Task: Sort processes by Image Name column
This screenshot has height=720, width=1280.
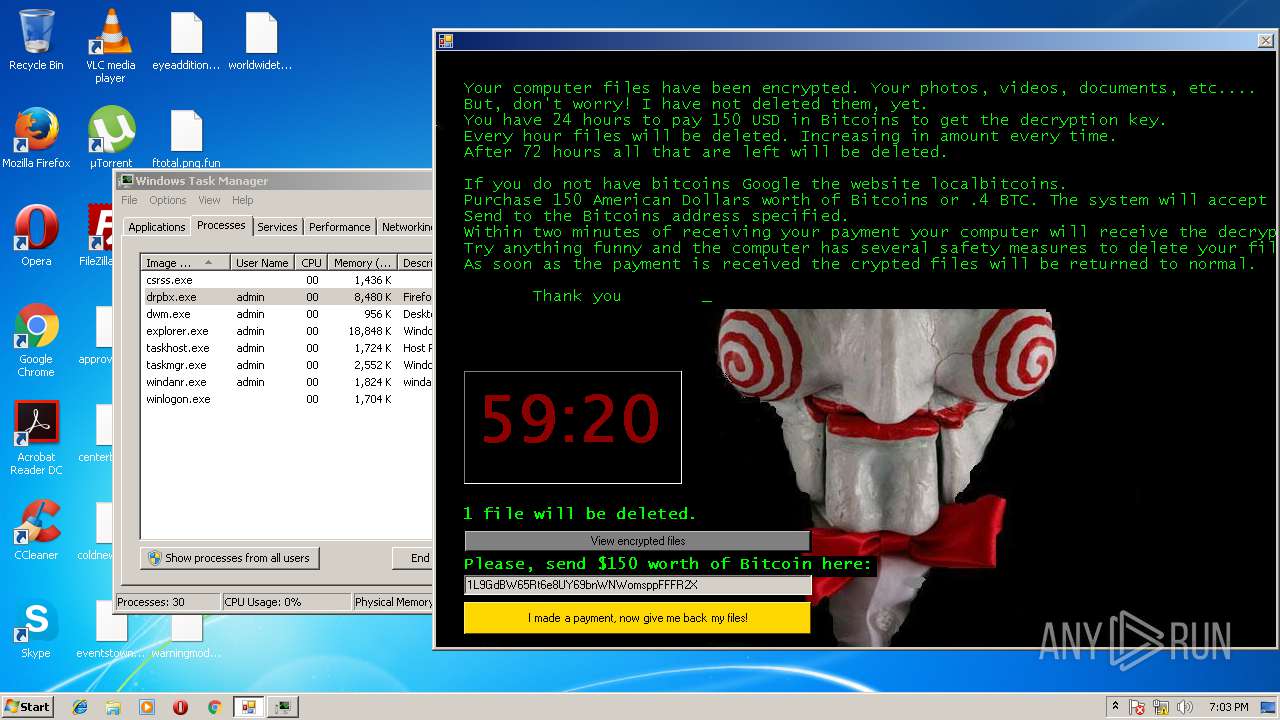Action: [185, 263]
